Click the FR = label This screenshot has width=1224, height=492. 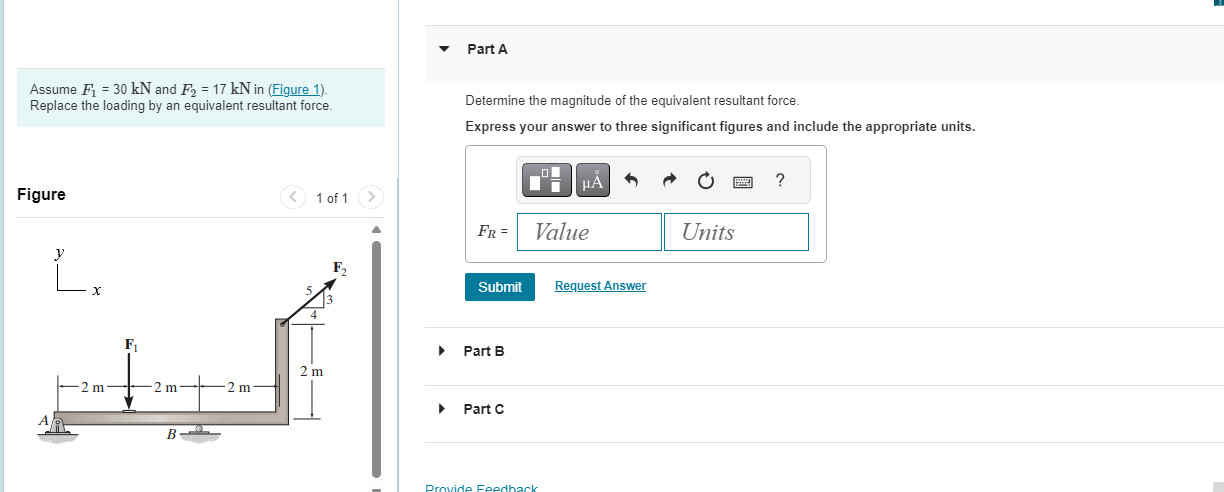(x=493, y=232)
